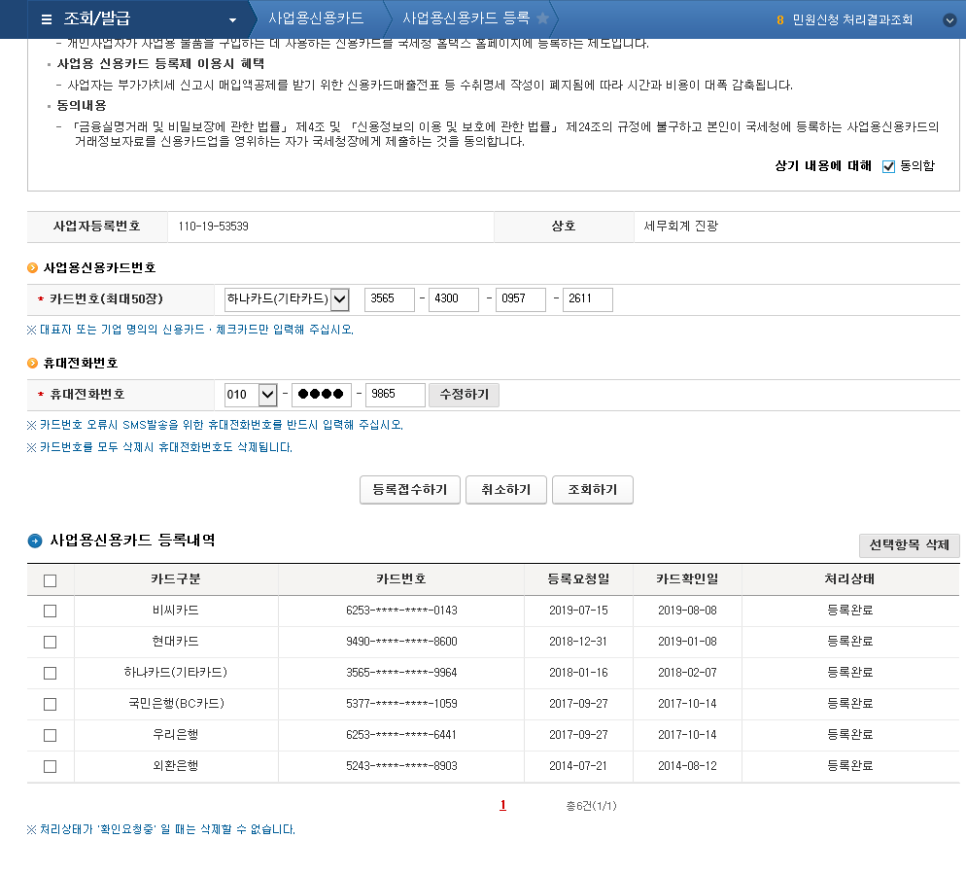966x874 pixels.
Task: Select the 사업용신용카드 등록 breadcrumb tab
Action: click(x=466, y=18)
